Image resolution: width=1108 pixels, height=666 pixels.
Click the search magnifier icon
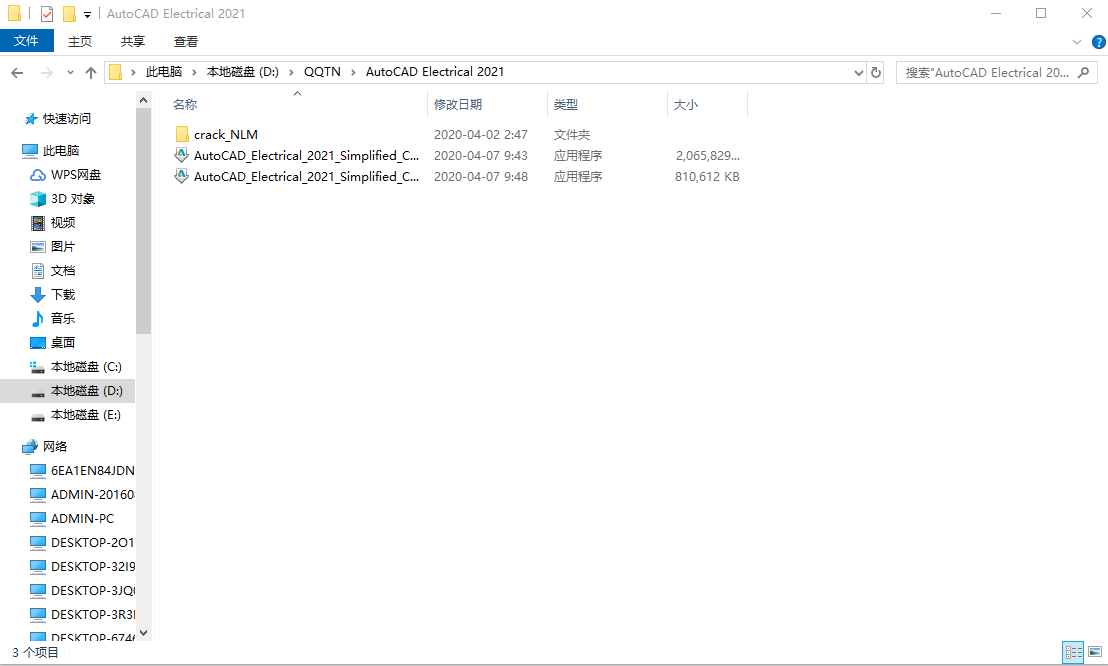point(1083,72)
